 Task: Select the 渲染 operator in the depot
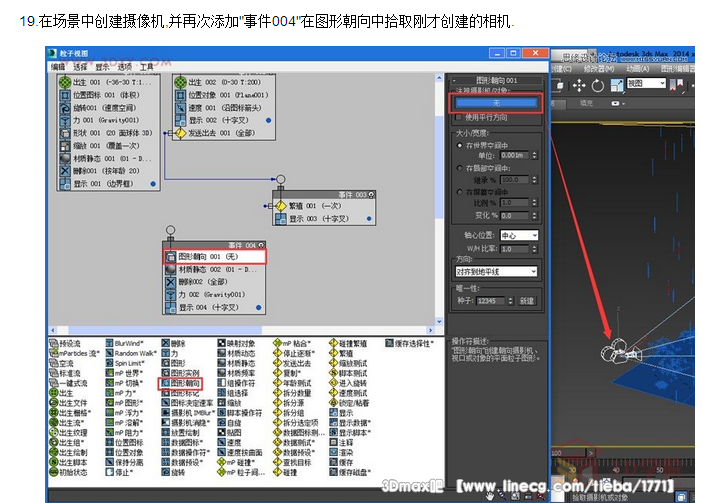(x=341, y=452)
